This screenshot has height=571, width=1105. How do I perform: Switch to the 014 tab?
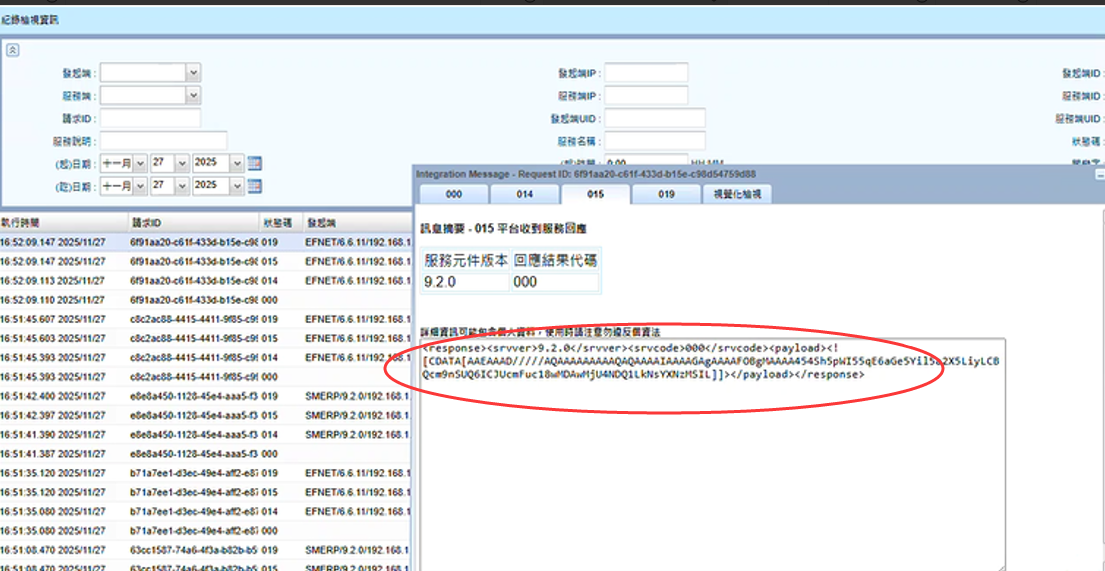tap(524, 195)
